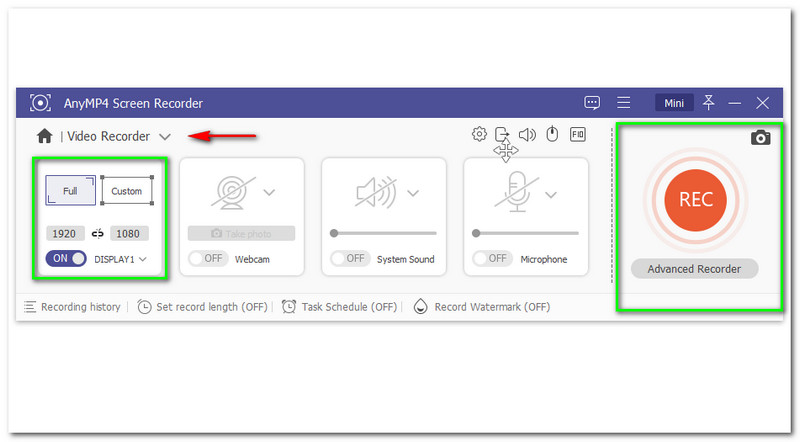The image size is (800, 442).
Task: Open Advanced Recorder
Action: pos(694,269)
